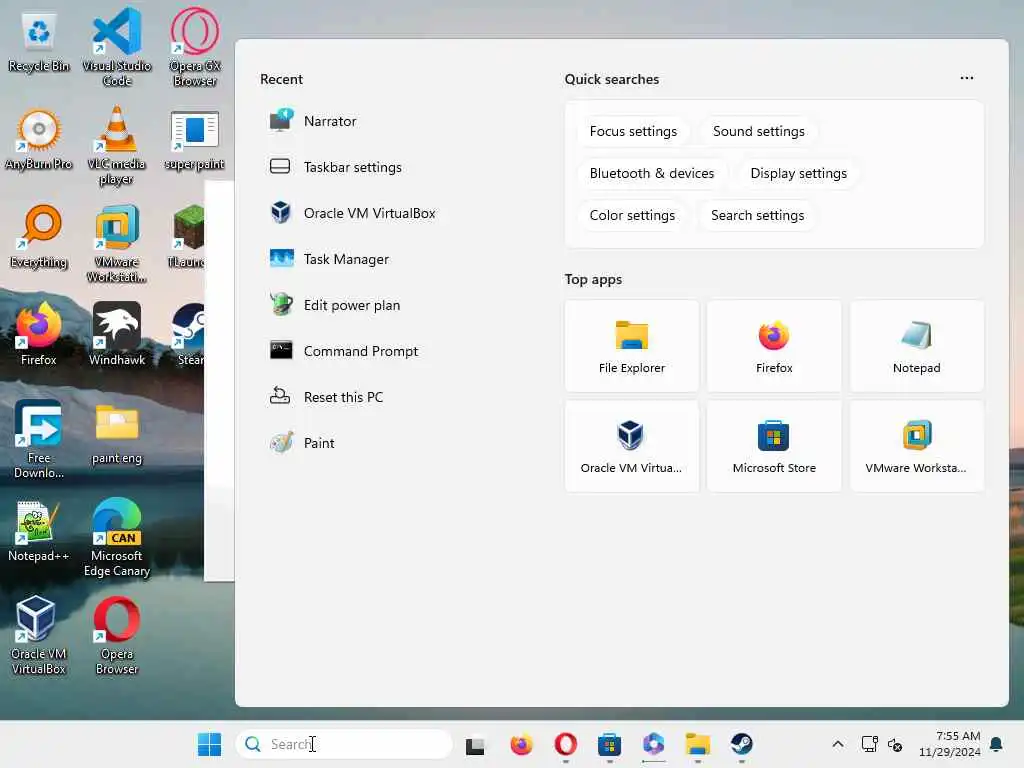This screenshot has height=768, width=1024.
Task: Launch Command Prompt from the Recent list
Action: click(x=344, y=351)
